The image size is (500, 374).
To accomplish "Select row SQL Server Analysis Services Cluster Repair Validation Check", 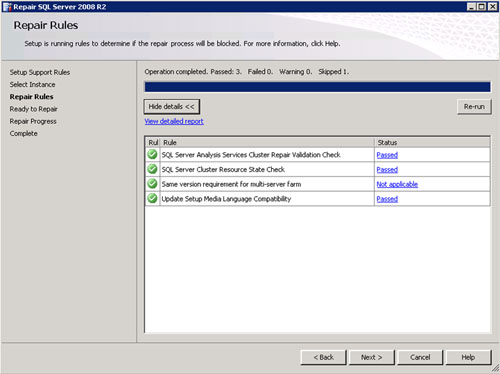I will pos(318,155).
